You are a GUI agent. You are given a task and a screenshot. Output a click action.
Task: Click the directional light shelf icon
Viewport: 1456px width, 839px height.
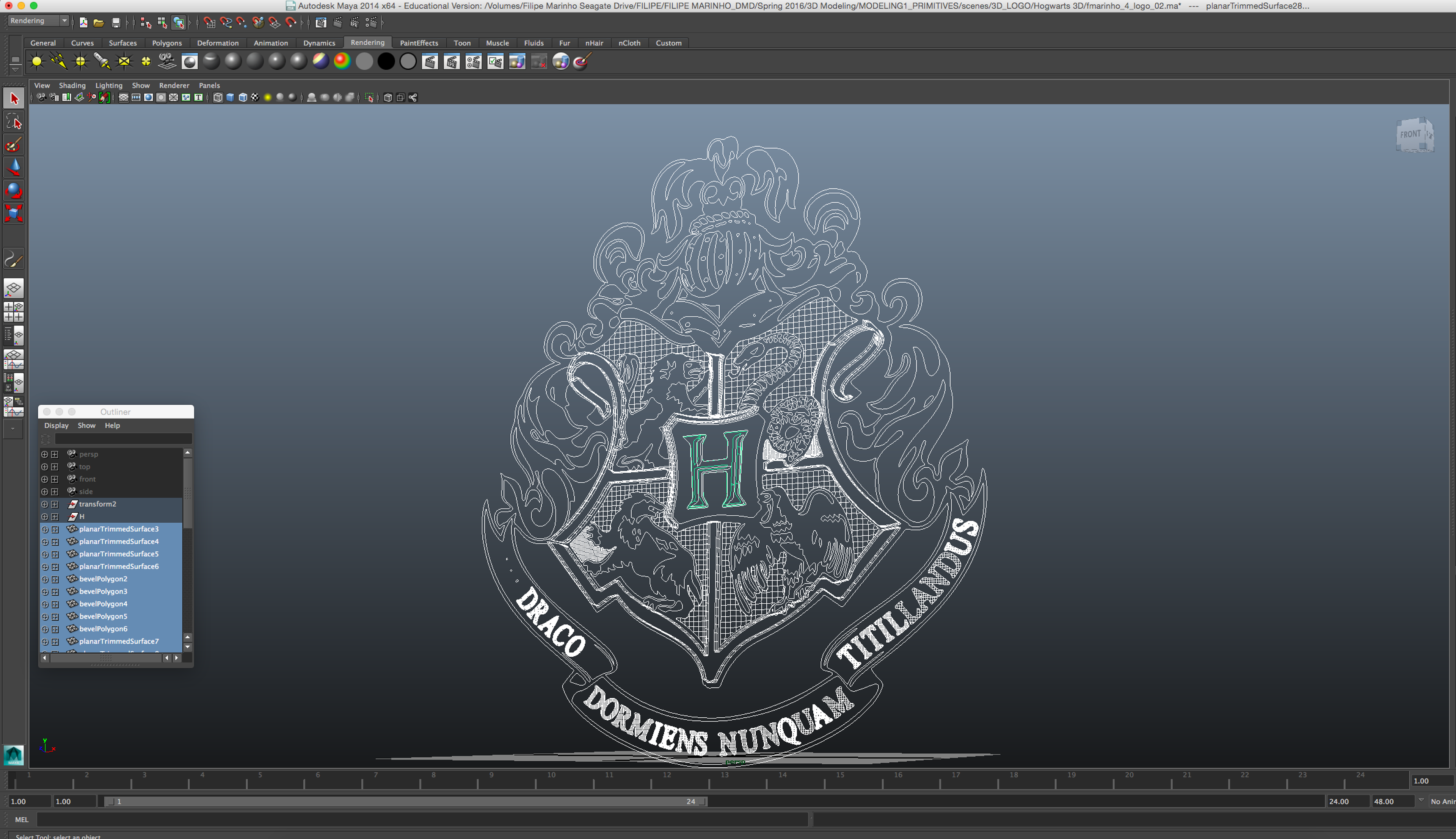point(58,61)
